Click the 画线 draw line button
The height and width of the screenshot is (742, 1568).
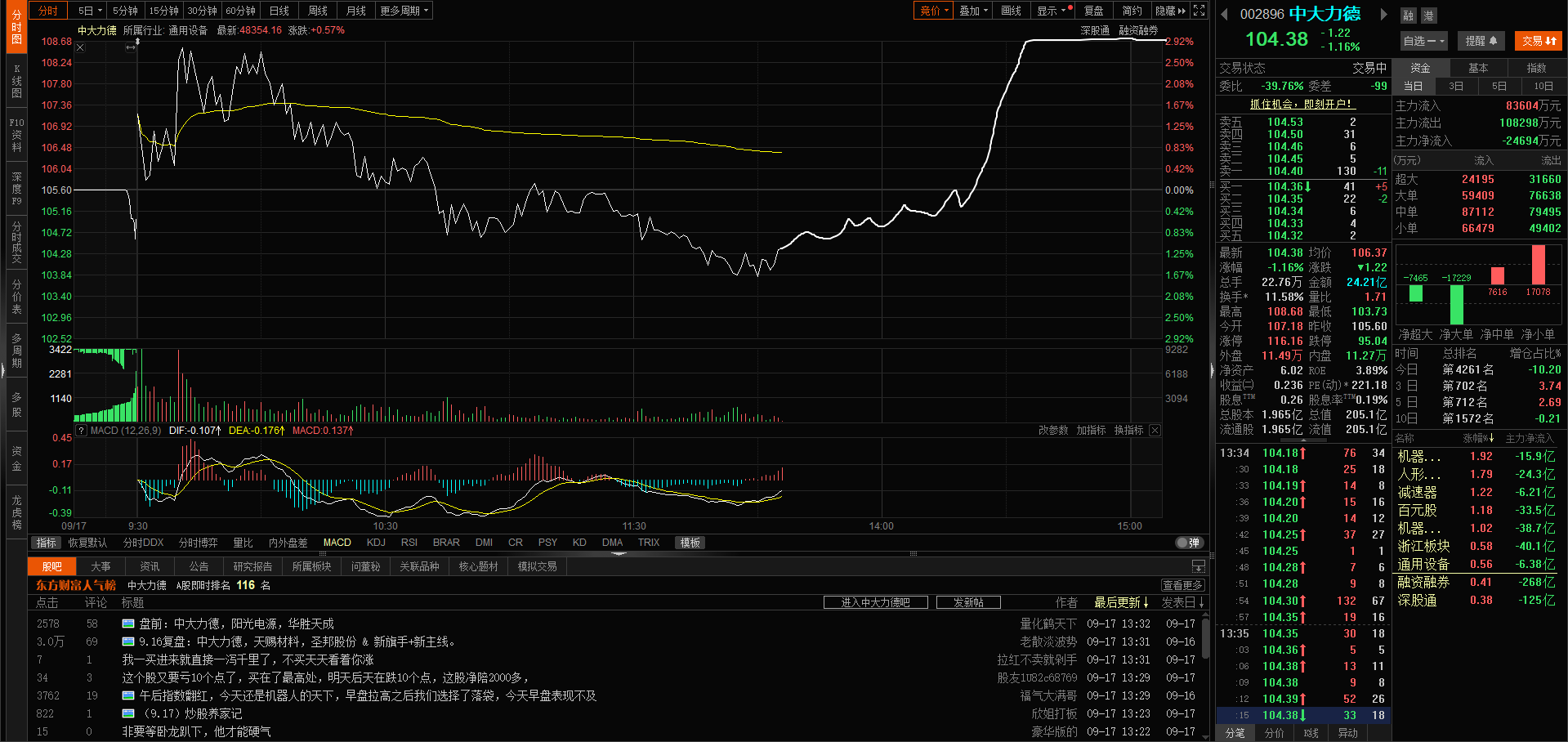(1012, 11)
